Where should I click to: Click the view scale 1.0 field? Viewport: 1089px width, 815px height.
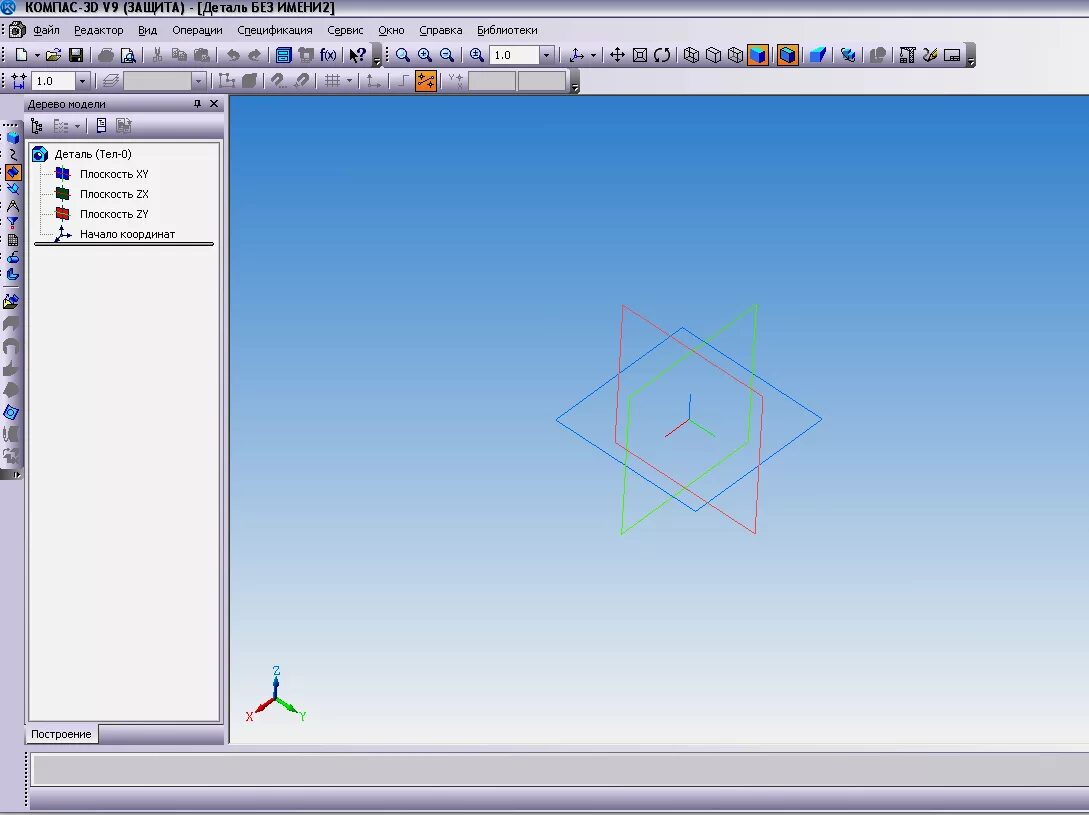pyautogui.click(x=514, y=55)
